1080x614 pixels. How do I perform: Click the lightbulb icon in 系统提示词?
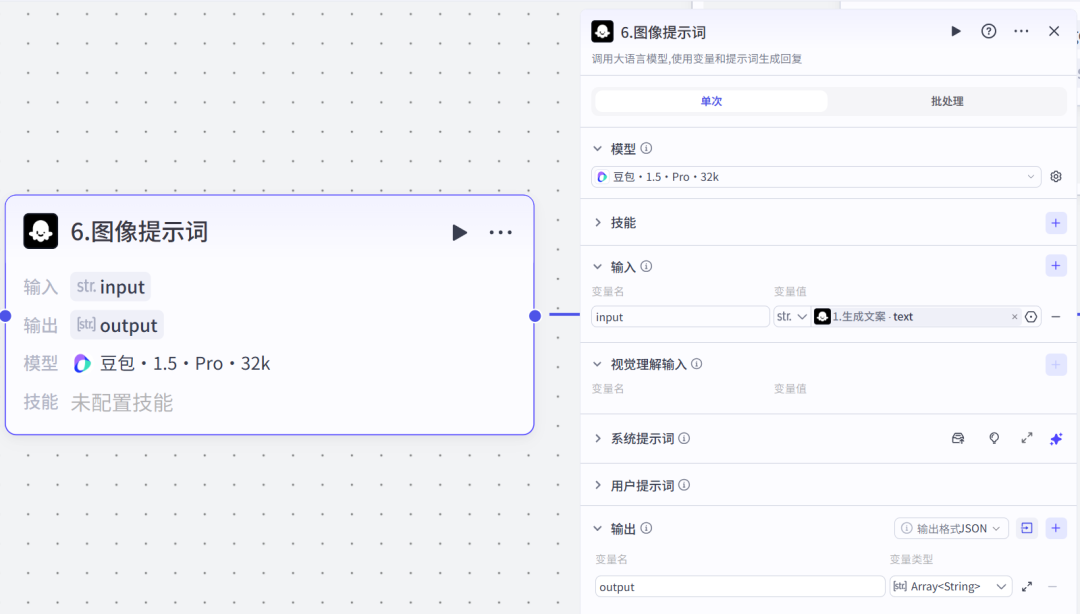coord(994,438)
